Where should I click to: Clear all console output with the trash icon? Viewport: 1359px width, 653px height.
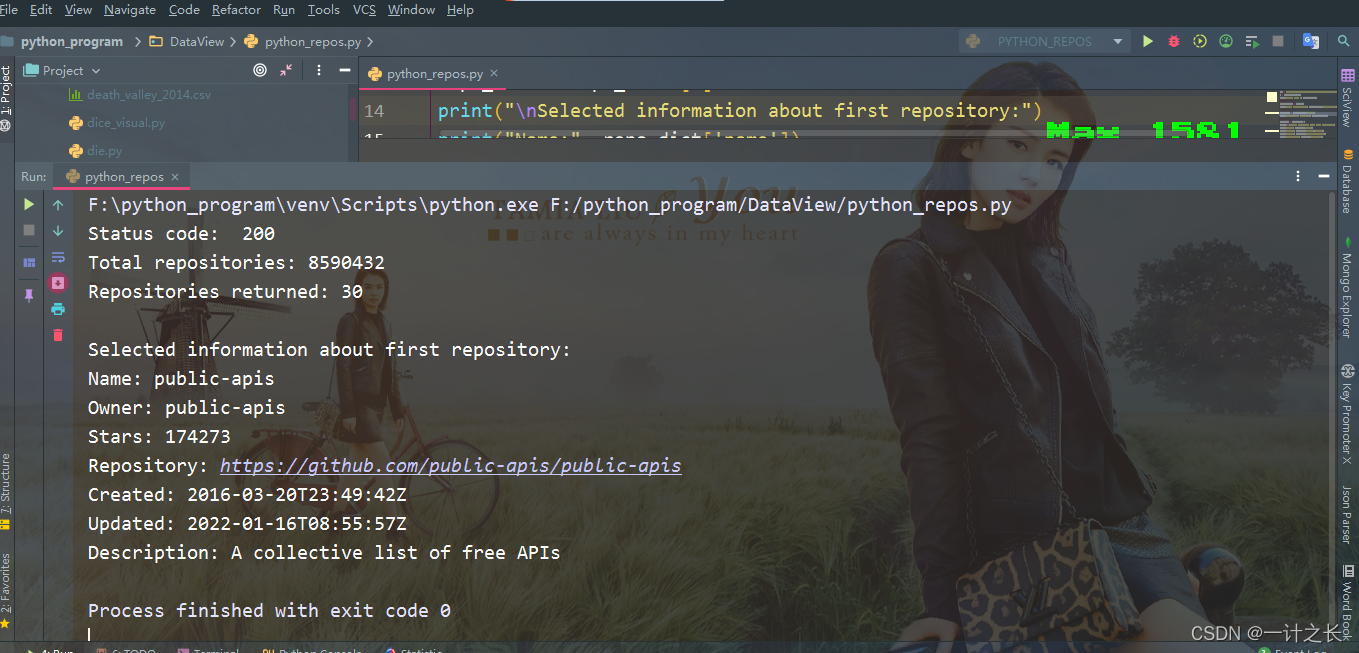point(58,335)
